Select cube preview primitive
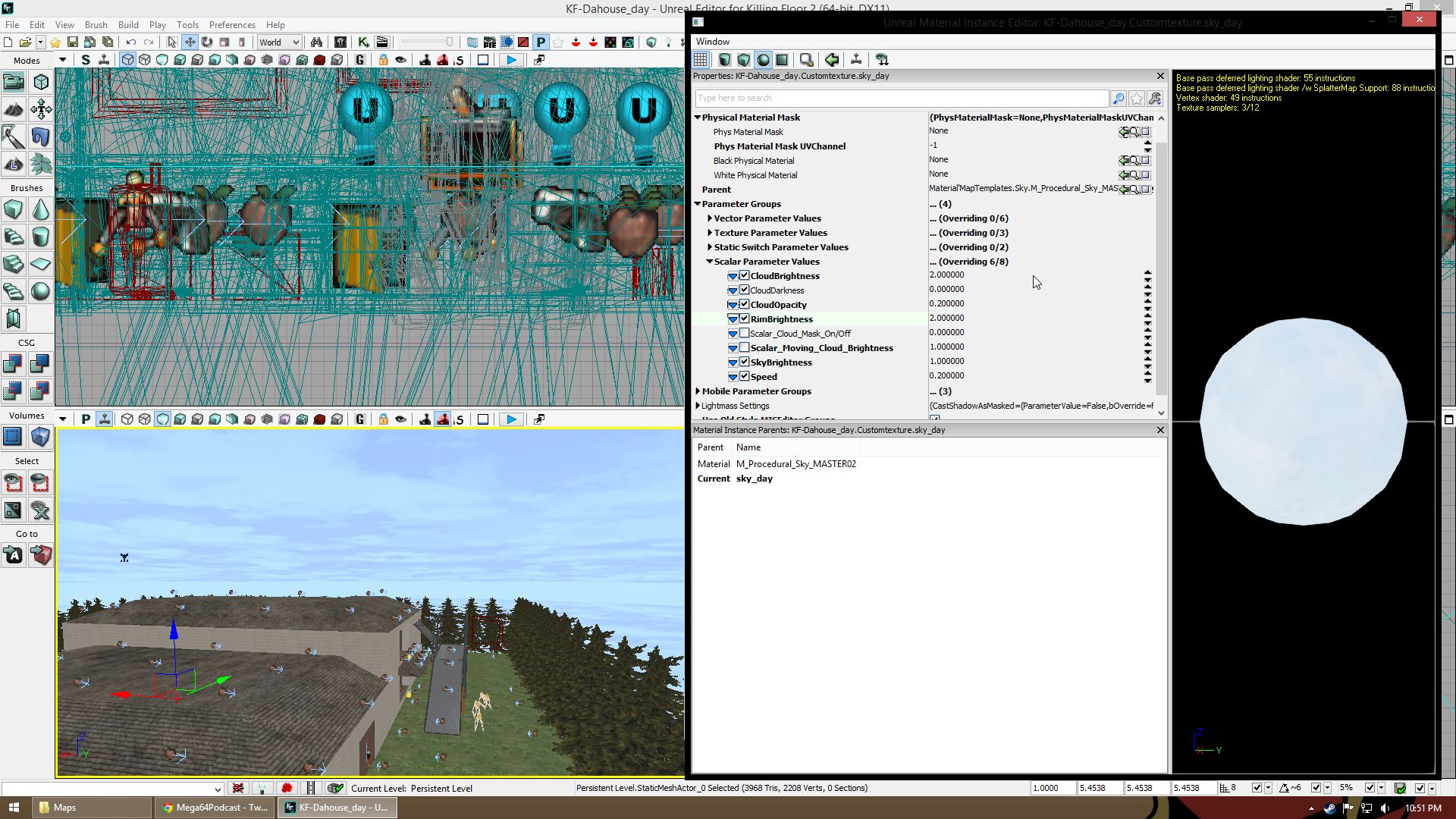The width and height of the screenshot is (1456, 819). point(744,60)
